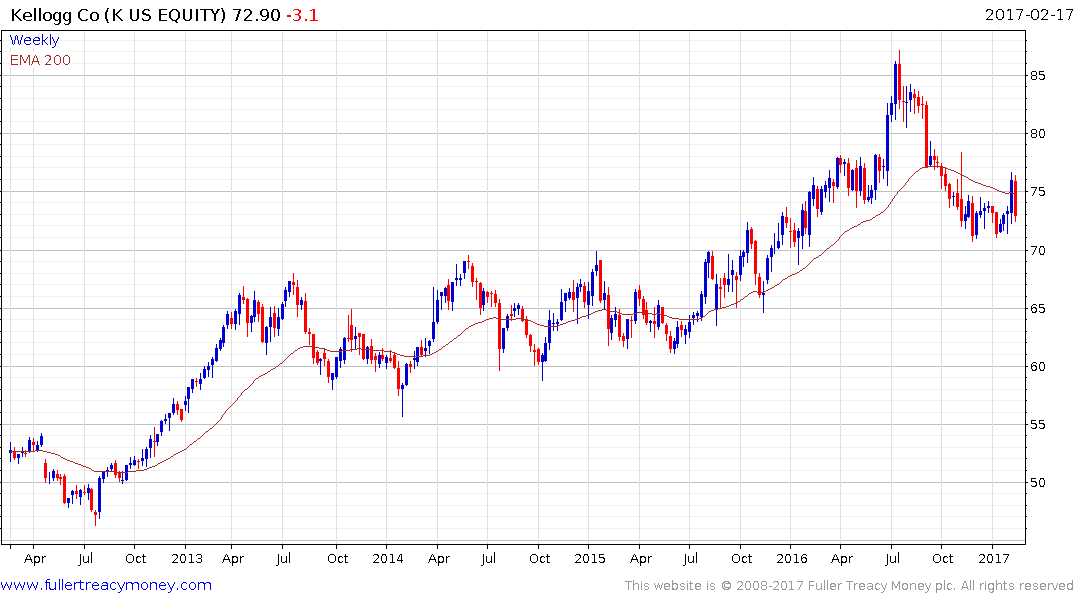The height and width of the screenshot is (600, 1075).
Task: Click the 70 price axis label
Action: (x=1037, y=250)
